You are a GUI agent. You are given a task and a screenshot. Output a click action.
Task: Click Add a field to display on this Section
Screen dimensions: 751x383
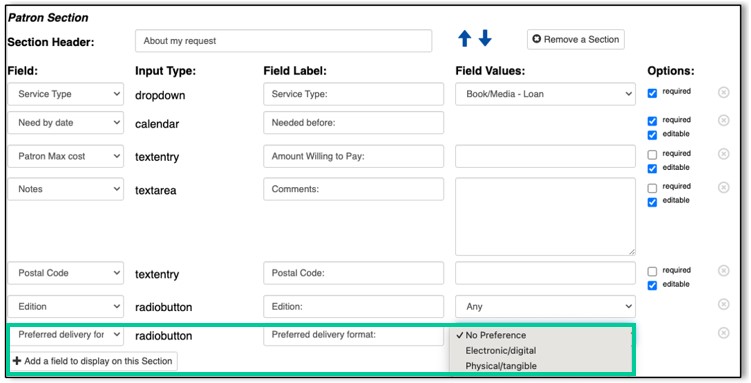pyautogui.click(x=93, y=361)
